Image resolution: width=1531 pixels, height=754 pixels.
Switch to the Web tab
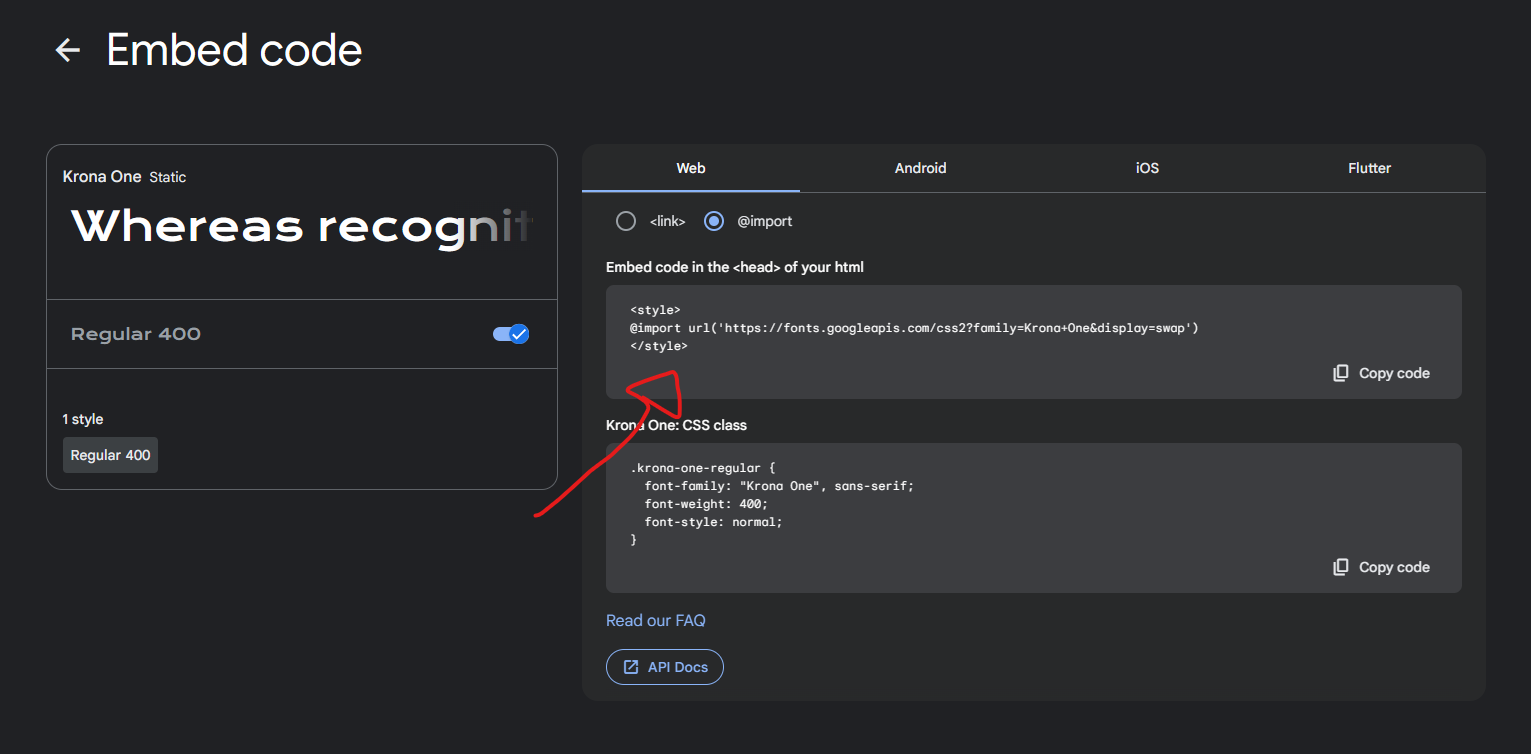click(691, 168)
